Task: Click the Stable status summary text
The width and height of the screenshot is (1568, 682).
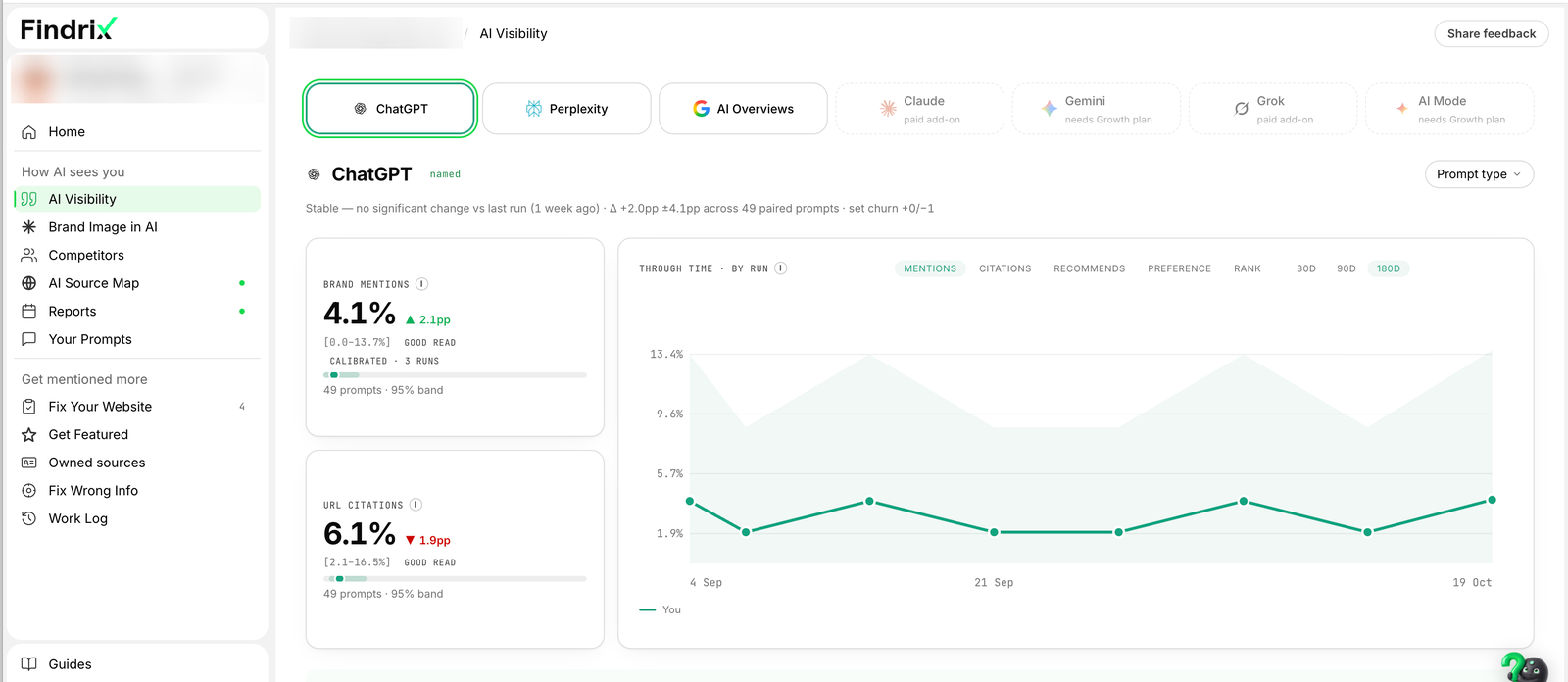Action: click(x=619, y=209)
